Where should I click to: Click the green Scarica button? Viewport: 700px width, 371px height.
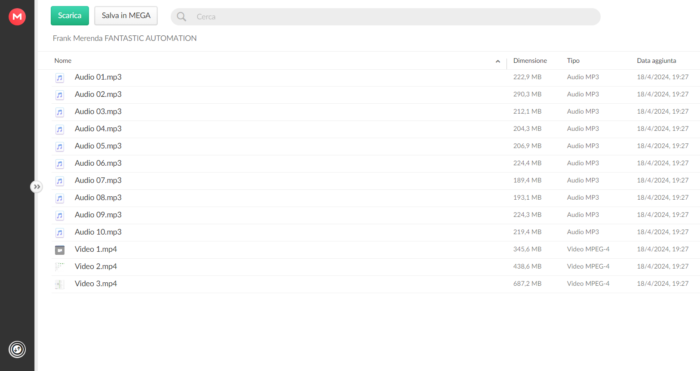click(70, 16)
